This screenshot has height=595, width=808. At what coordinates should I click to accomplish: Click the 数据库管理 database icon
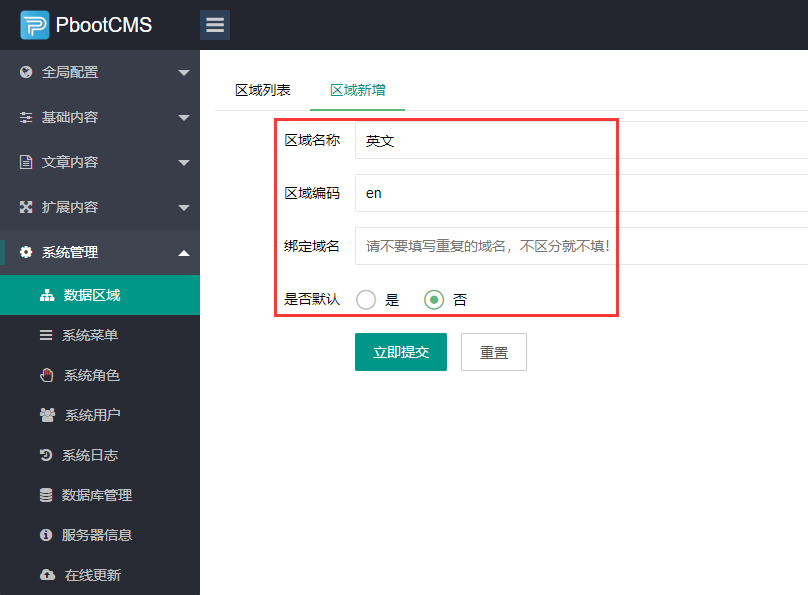44,495
